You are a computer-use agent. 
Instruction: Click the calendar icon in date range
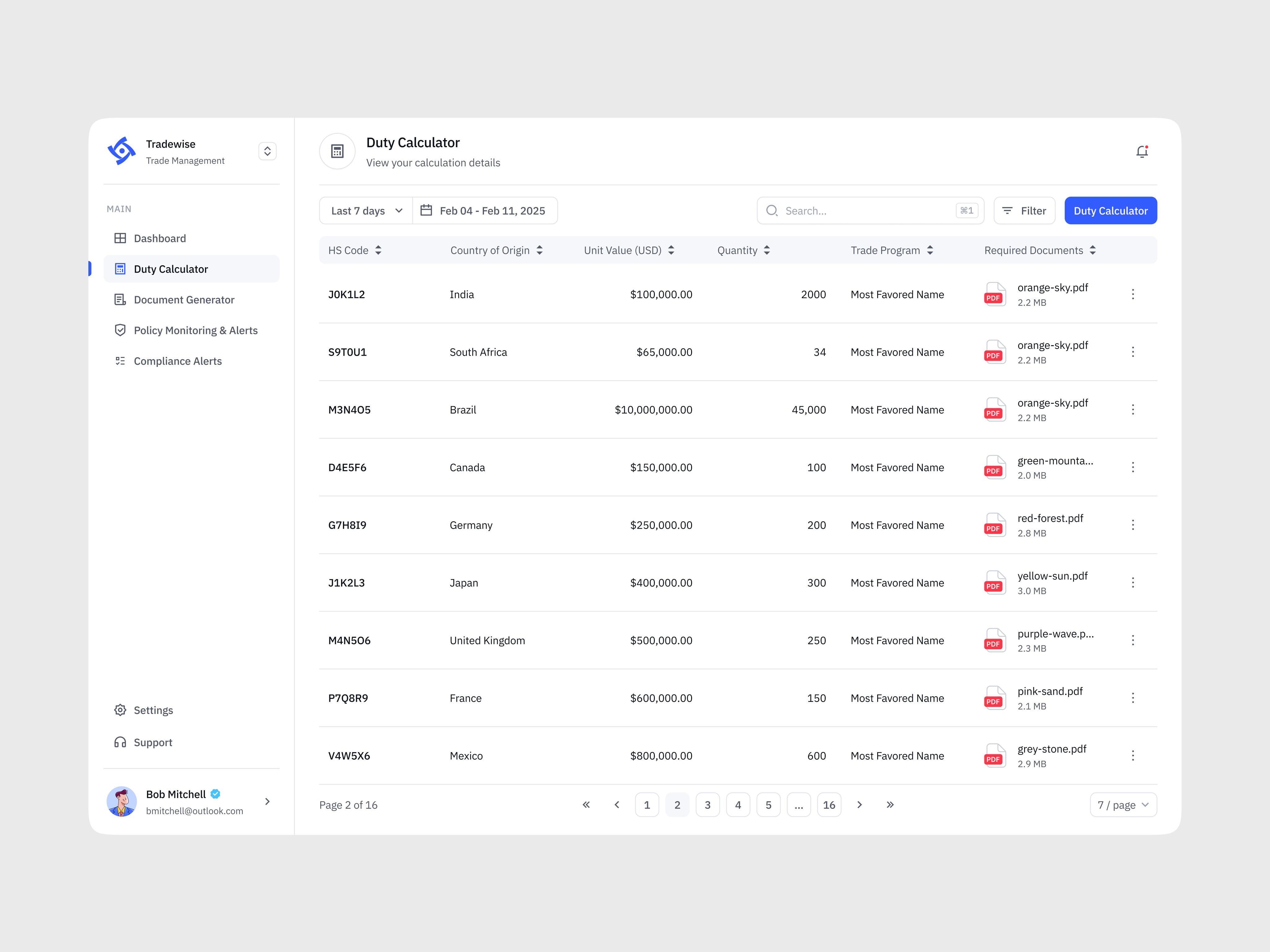click(426, 211)
